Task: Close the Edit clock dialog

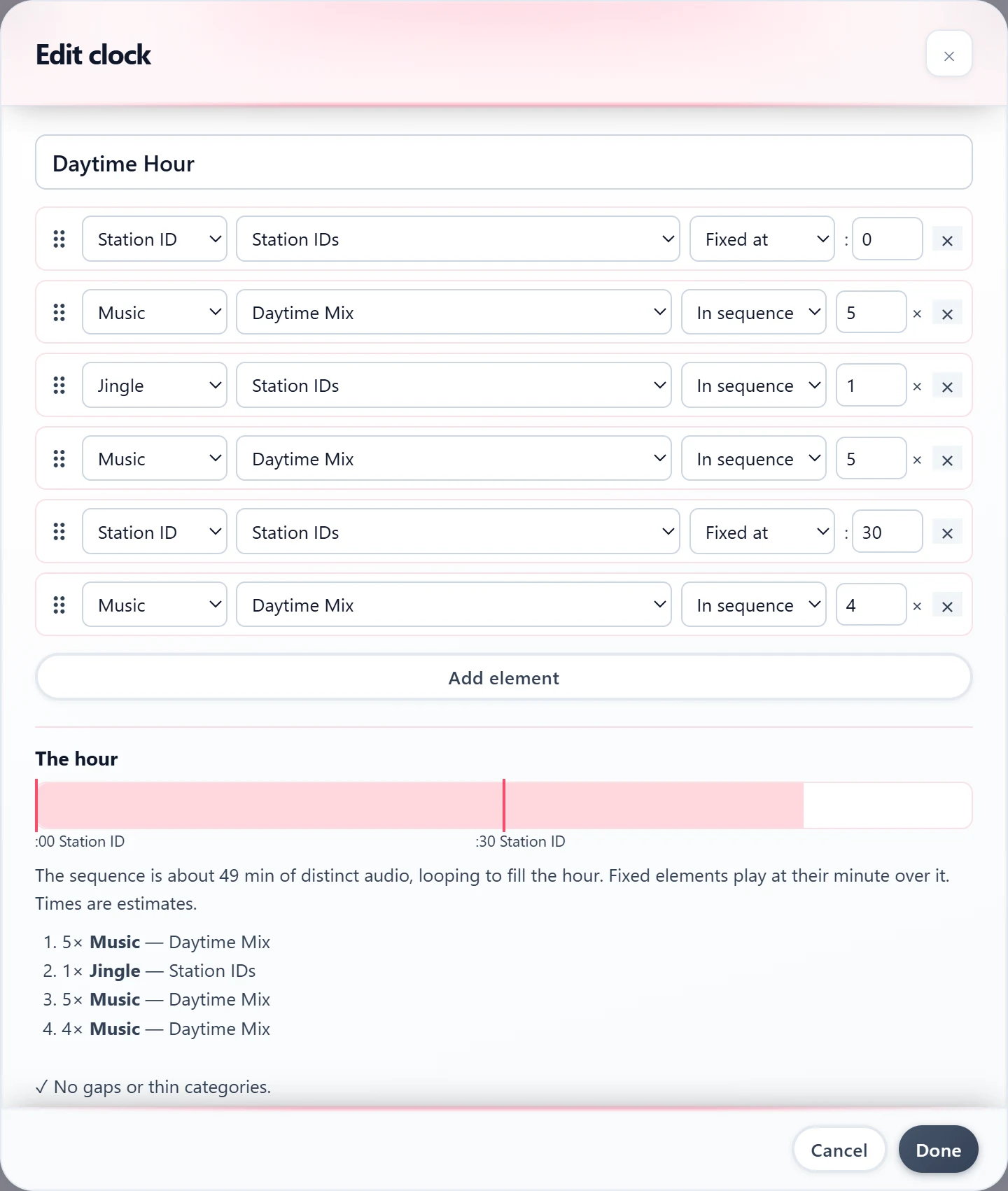Action: (948, 54)
